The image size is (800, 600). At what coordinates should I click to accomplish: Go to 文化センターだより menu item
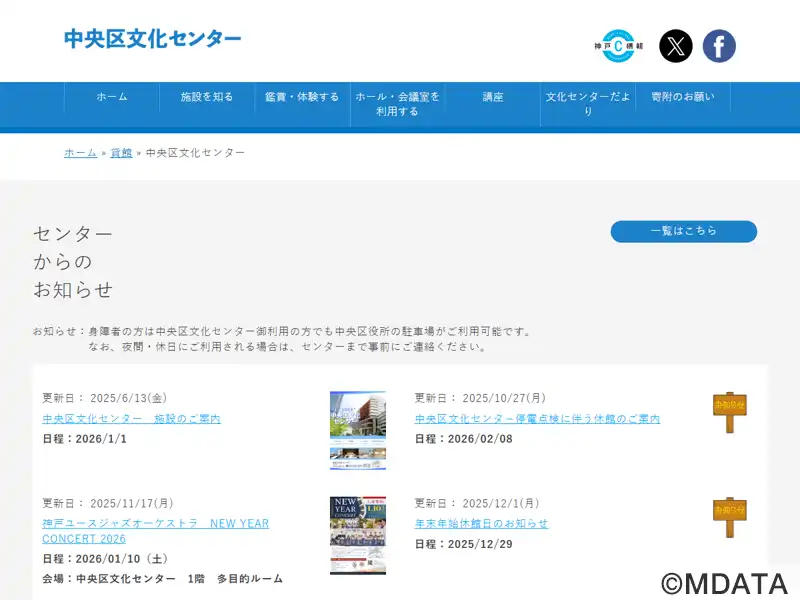[x=588, y=104]
